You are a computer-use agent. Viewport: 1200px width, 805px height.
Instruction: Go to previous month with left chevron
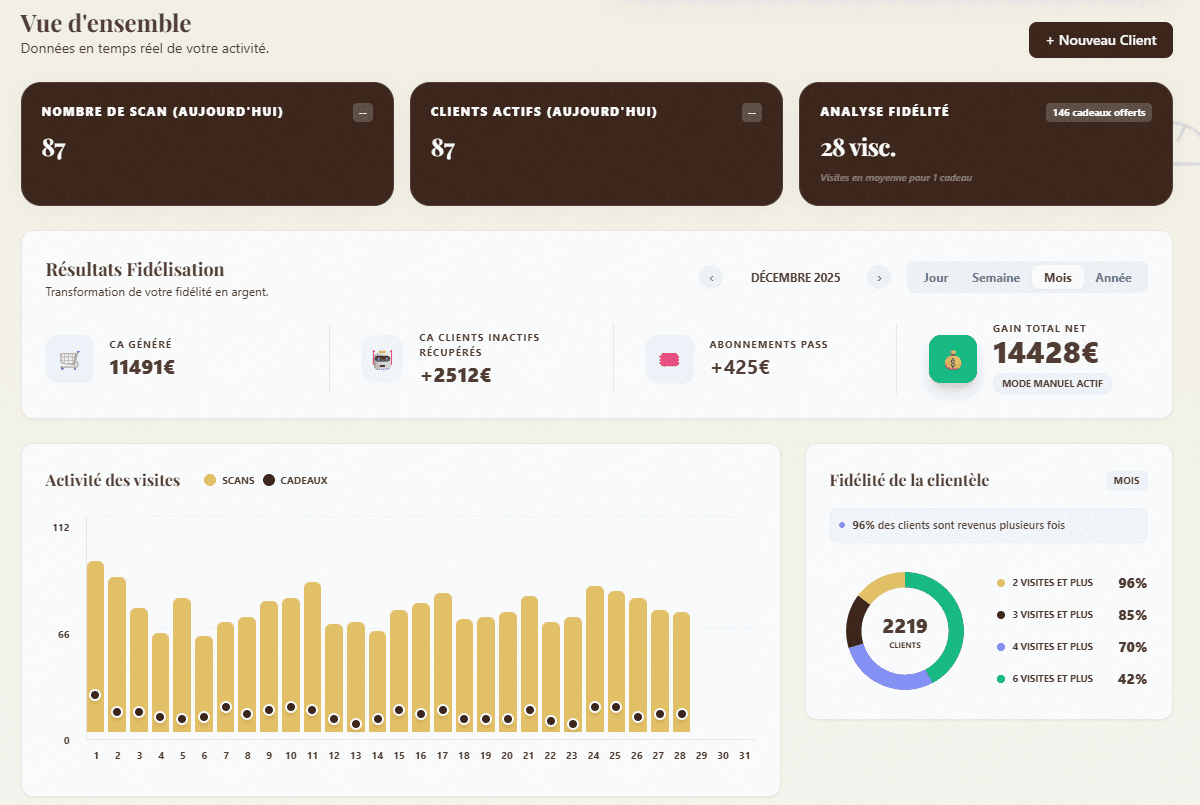(711, 278)
